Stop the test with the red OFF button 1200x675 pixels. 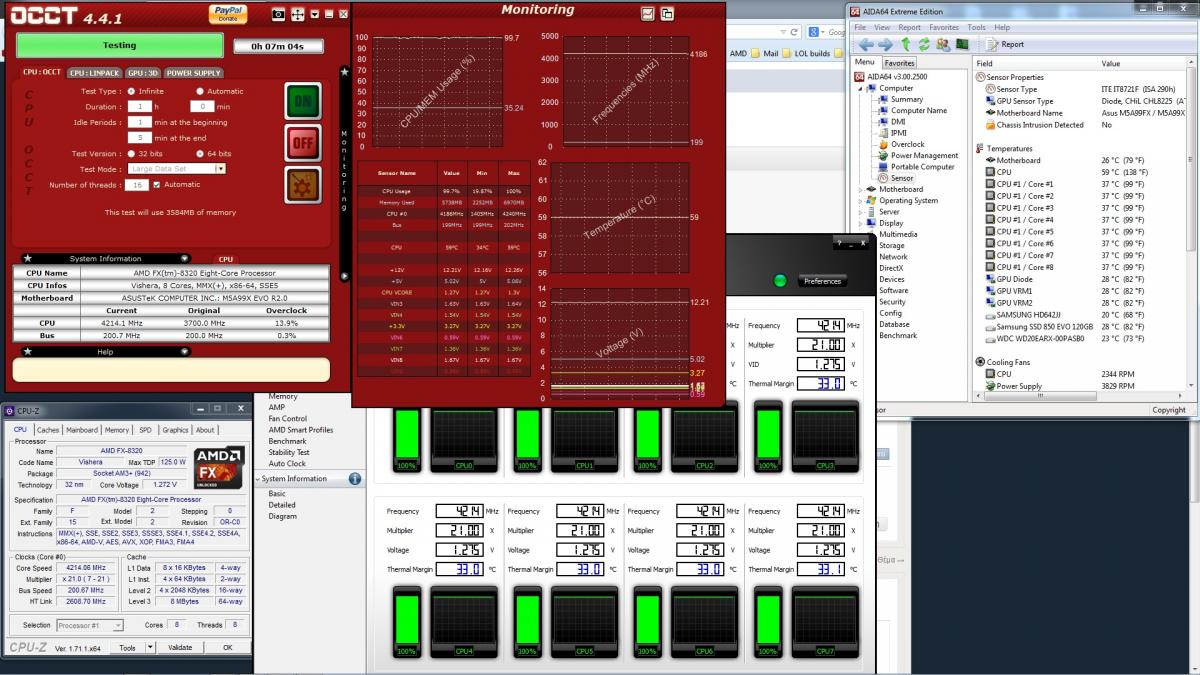tap(303, 143)
